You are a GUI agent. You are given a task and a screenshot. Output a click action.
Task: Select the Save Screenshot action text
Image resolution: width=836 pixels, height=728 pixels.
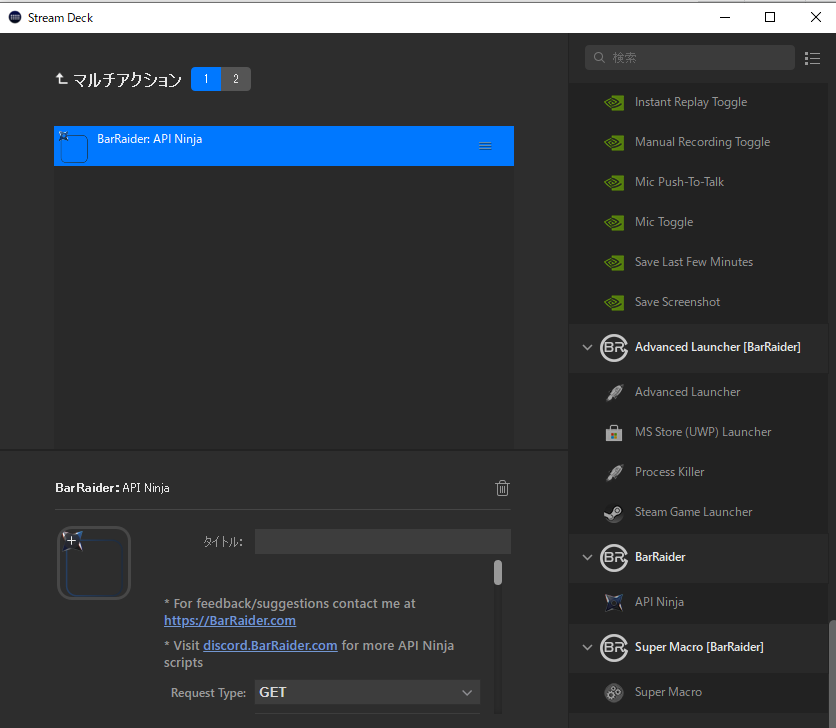coord(677,302)
